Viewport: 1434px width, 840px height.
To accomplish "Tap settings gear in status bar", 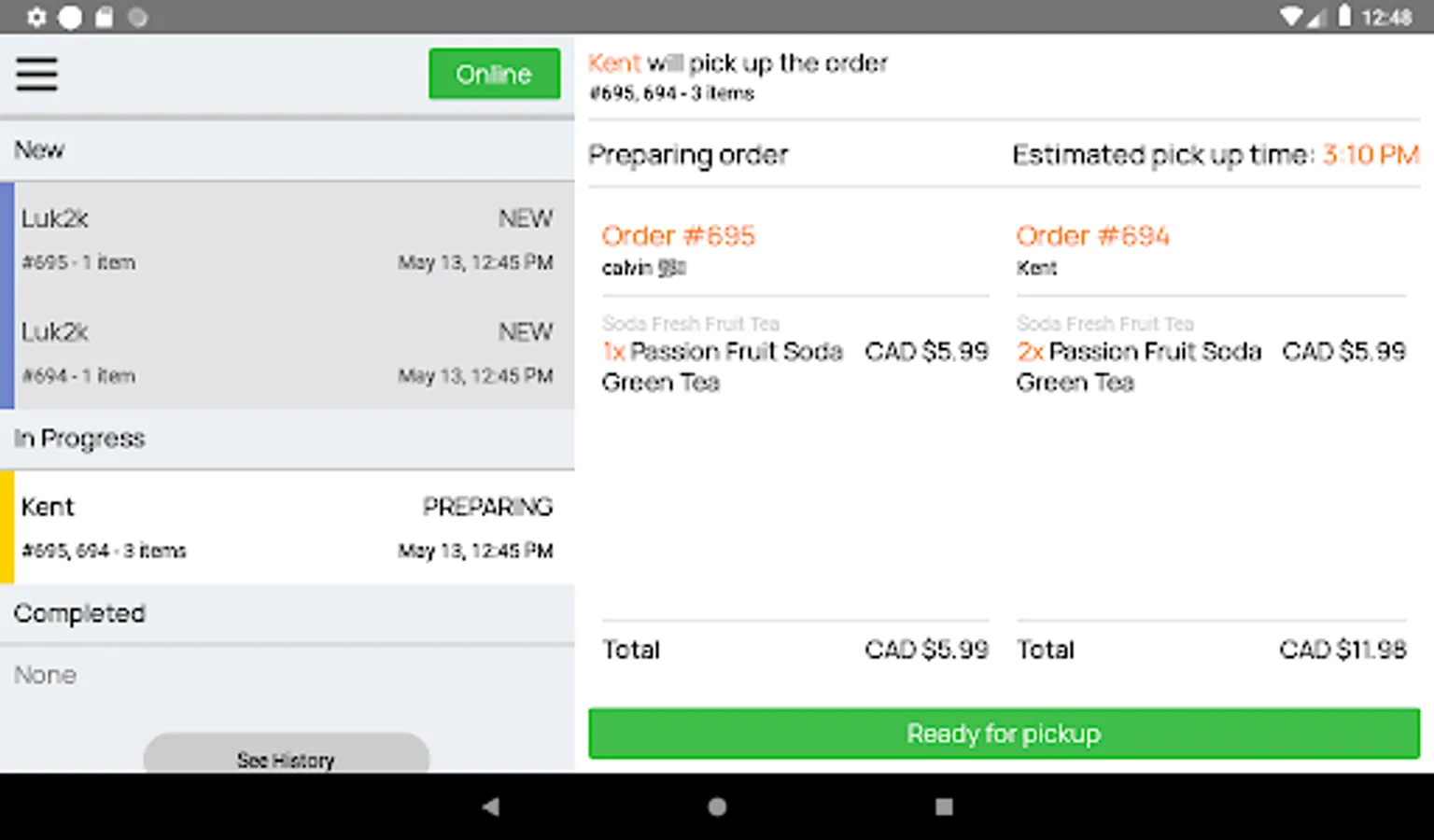I will coord(36,17).
